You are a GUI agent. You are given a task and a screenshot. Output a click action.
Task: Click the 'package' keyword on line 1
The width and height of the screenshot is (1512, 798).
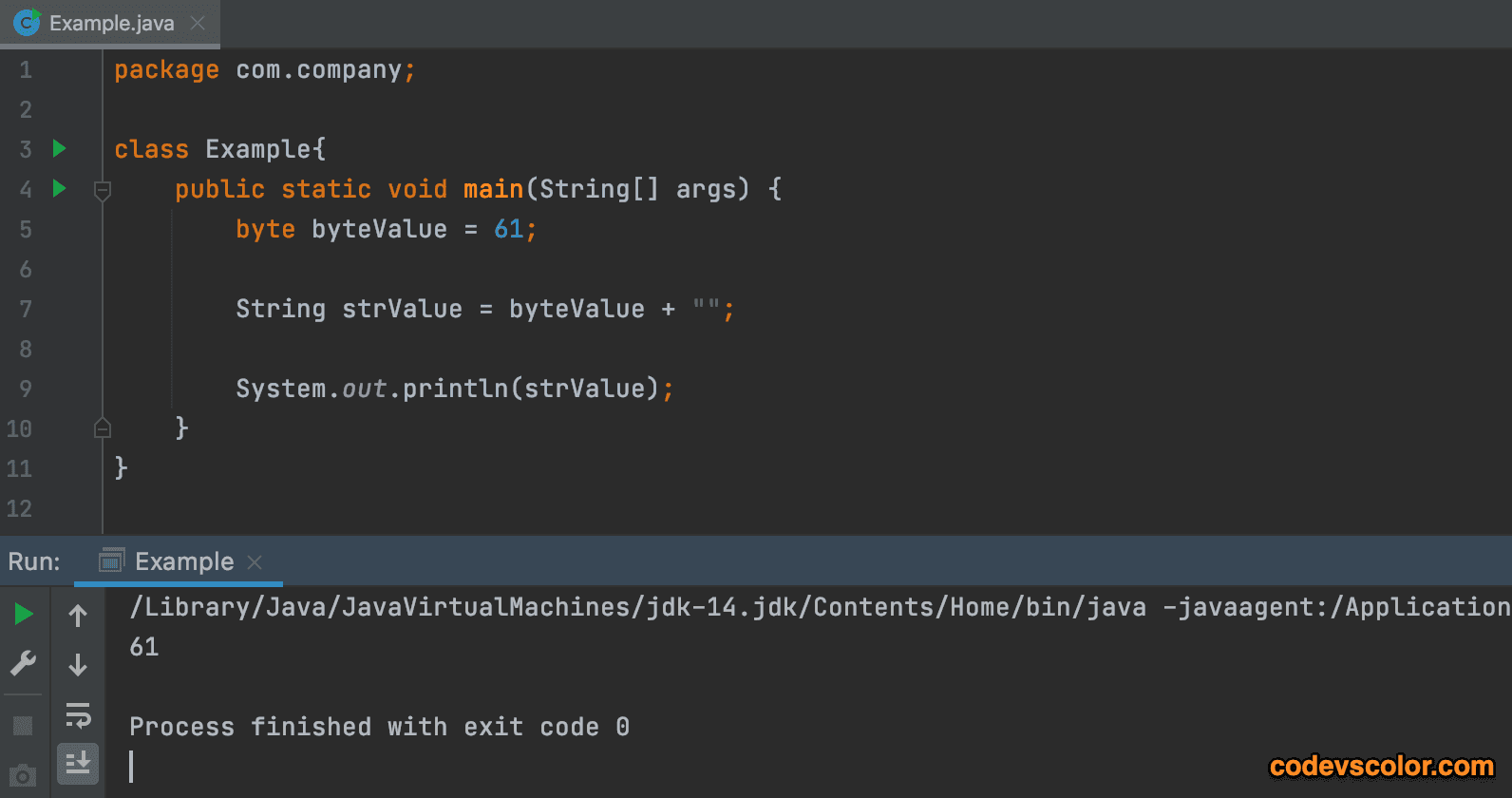click(166, 70)
